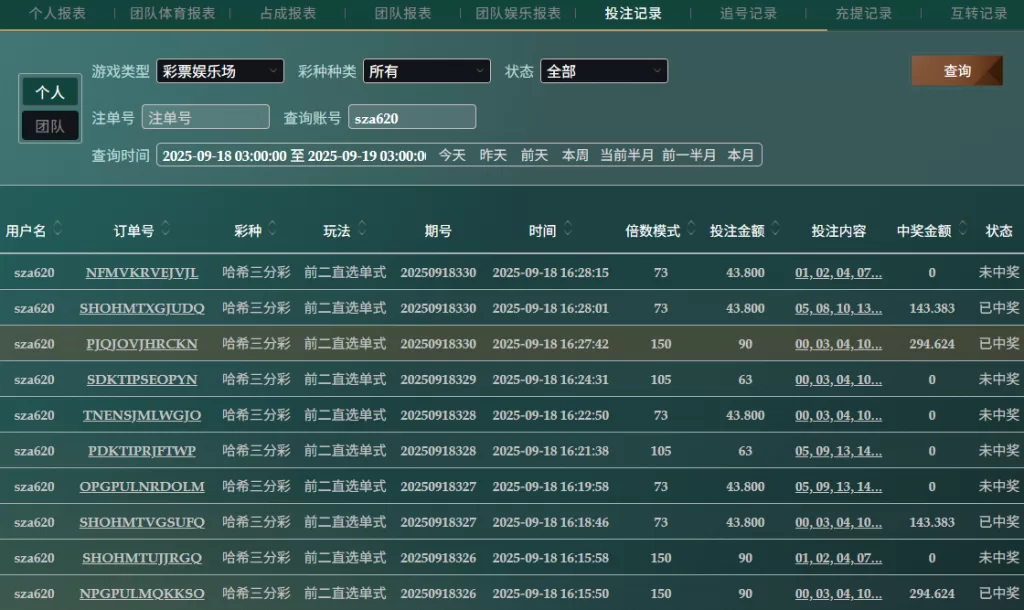Open the 状态 dropdown showing 全部
Screen dimensions: 1024x610
(603, 71)
